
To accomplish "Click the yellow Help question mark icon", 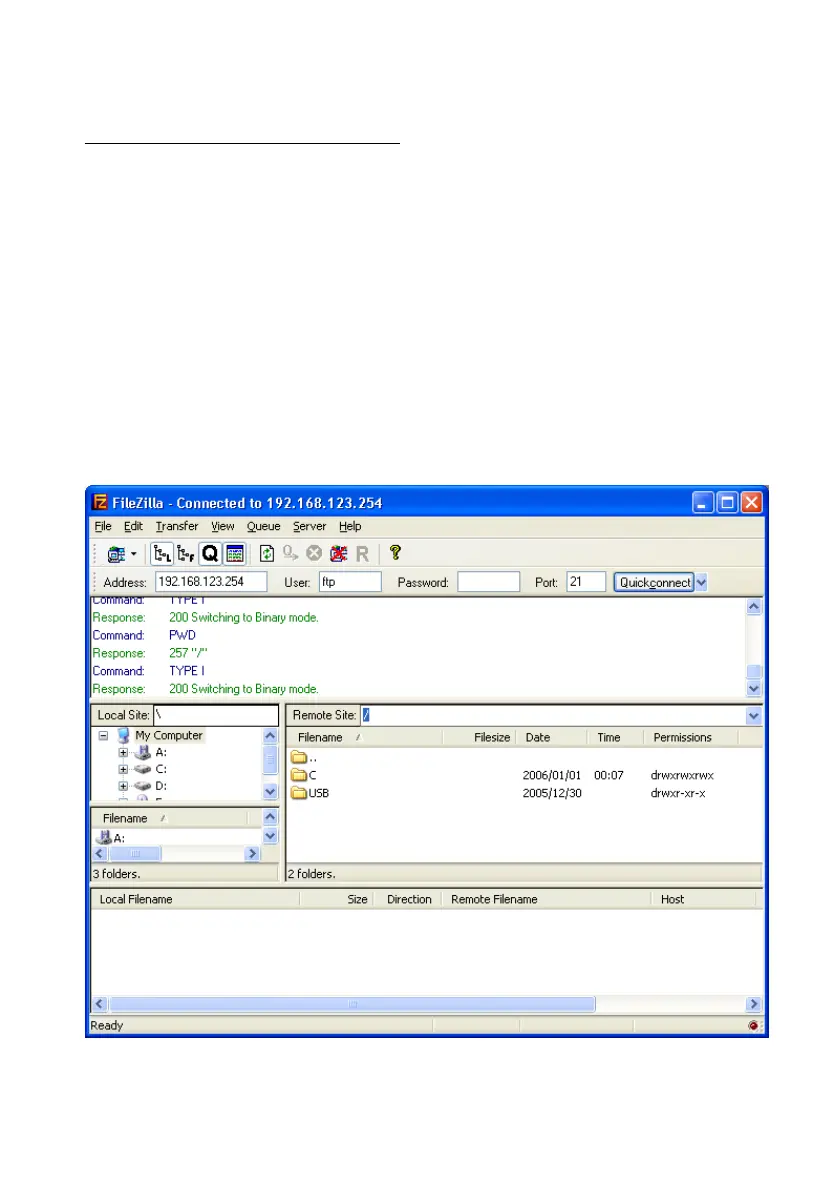I will click(x=395, y=552).
